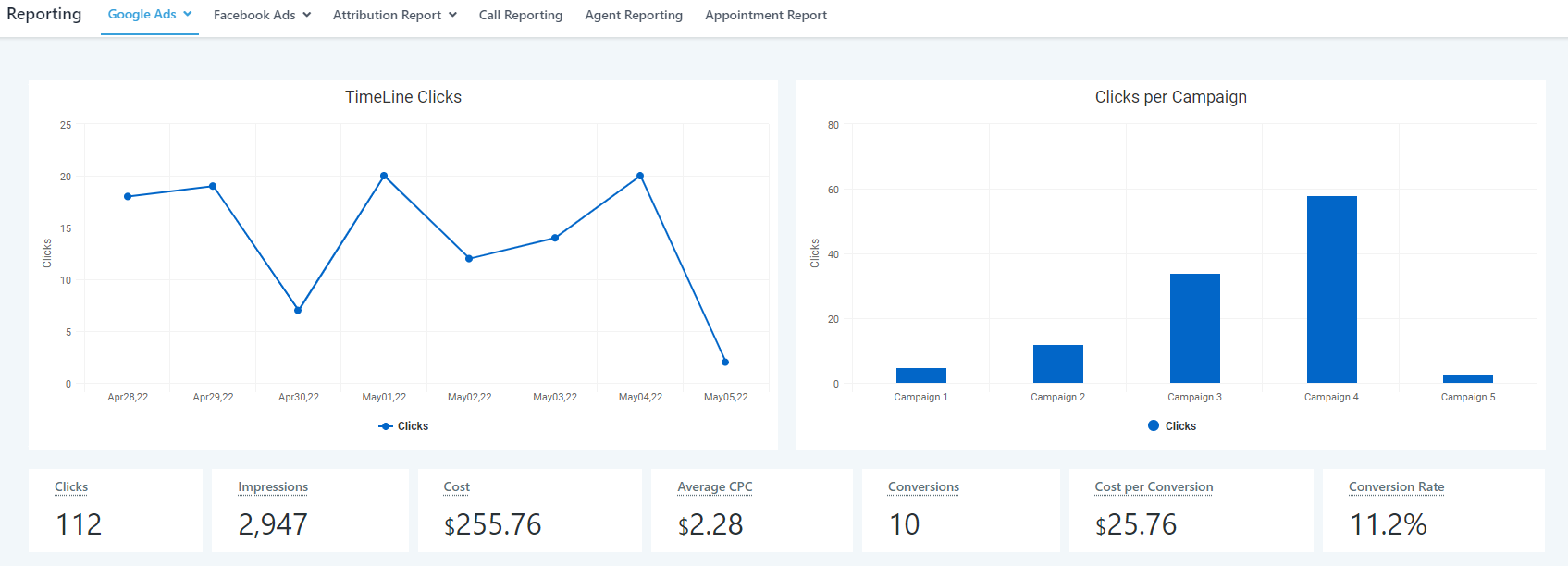
Task: Click the Reporting page title
Action: tap(44, 15)
